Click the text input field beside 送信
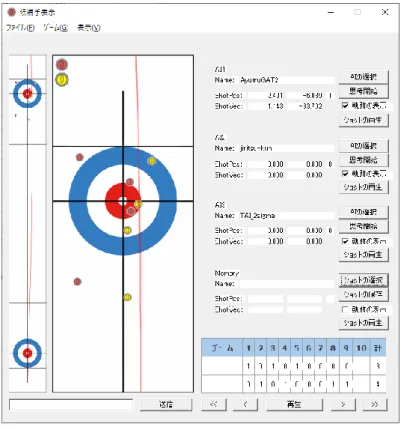This screenshot has height=430, width=401. point(71,405)
